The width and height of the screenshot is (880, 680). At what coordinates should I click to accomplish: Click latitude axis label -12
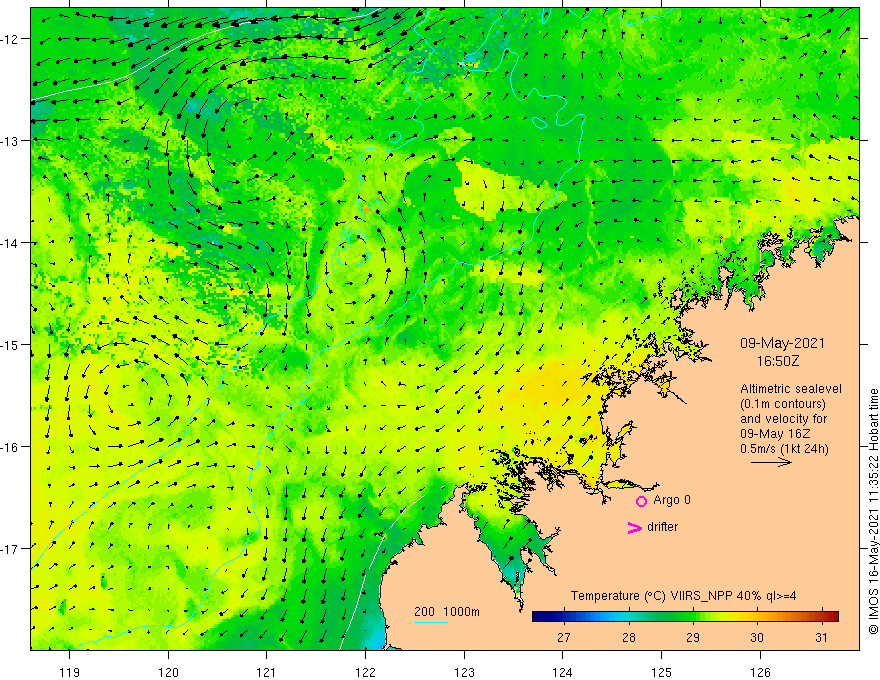10,39
